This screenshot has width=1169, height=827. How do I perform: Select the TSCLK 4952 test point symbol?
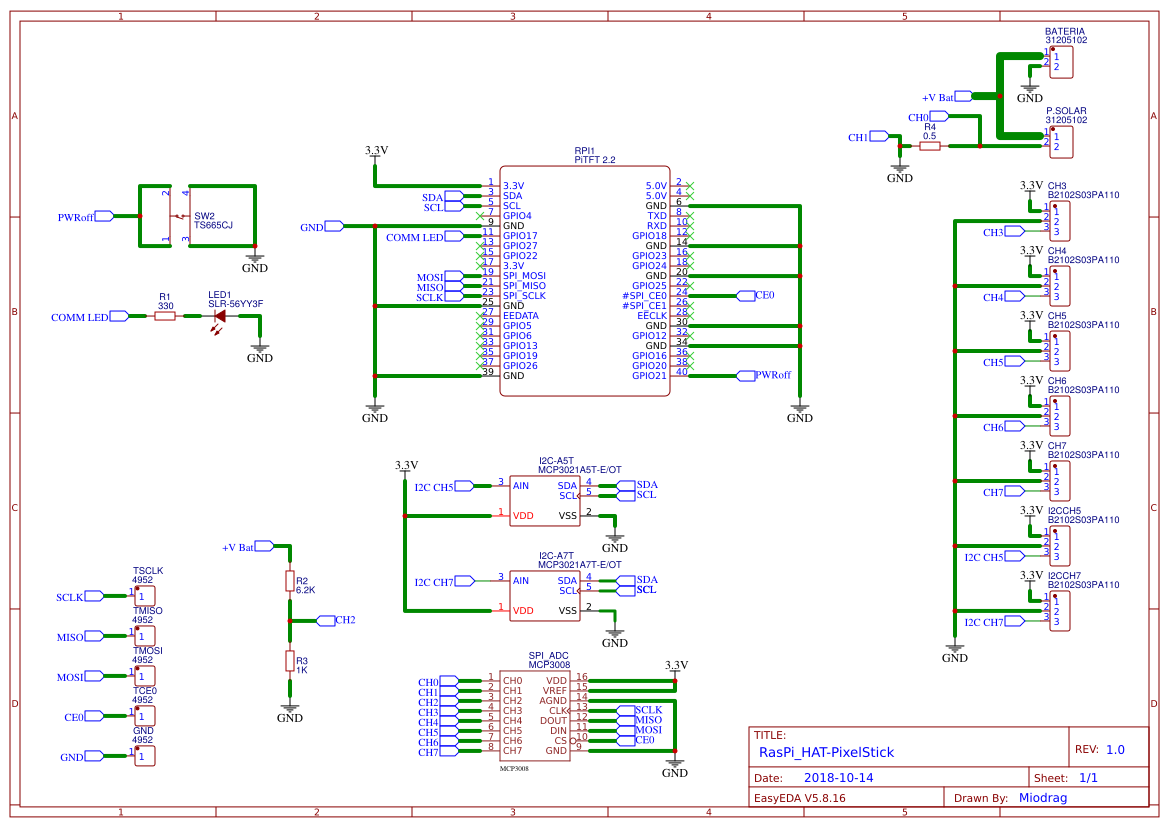(143, 595)
